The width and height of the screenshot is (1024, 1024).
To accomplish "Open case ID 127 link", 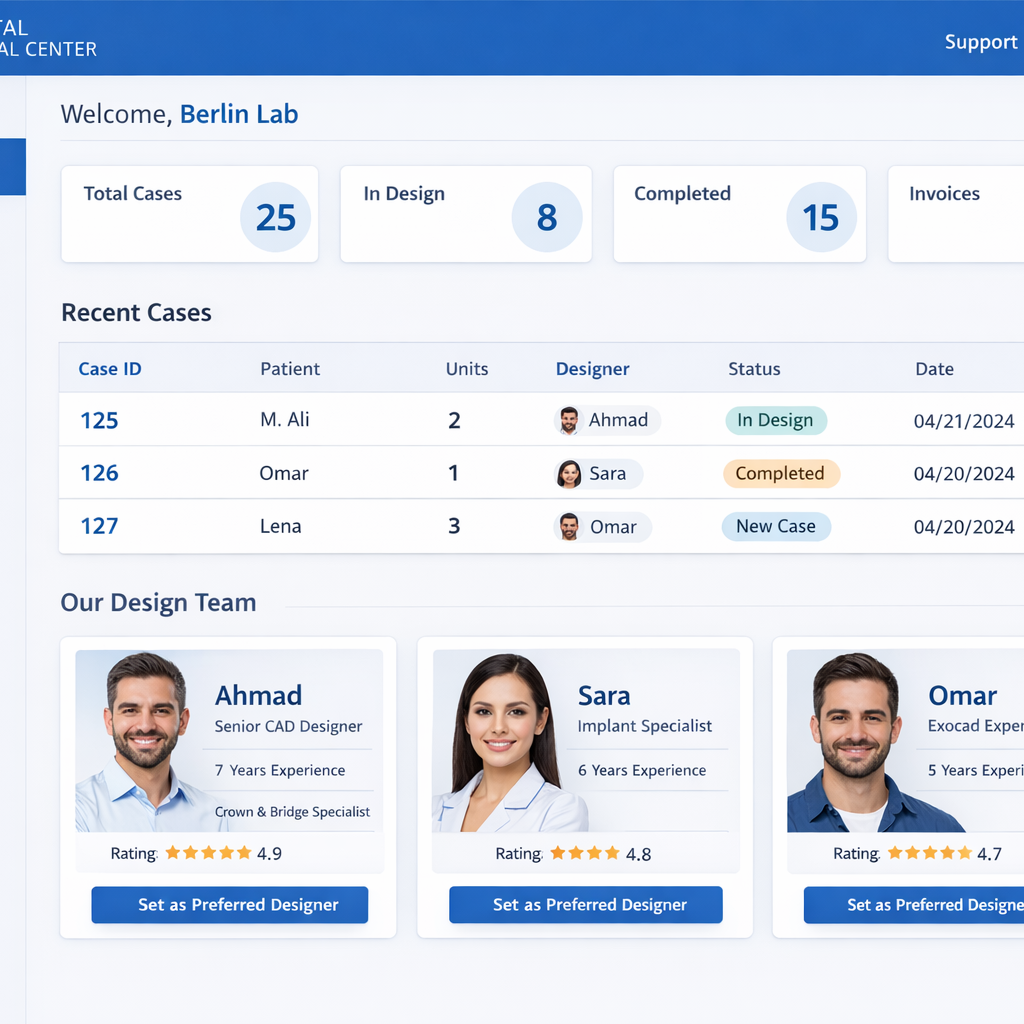I will [99, 527].
